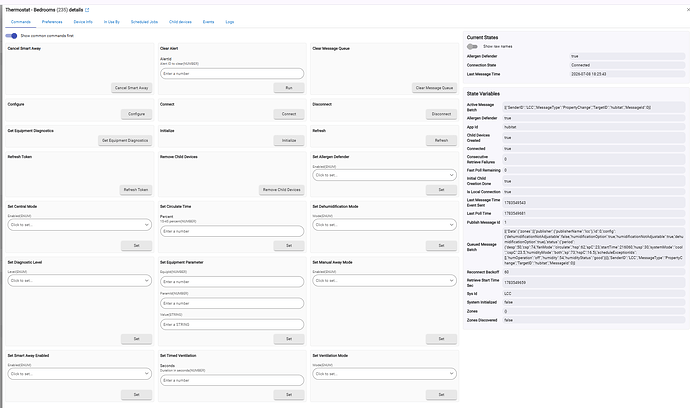This screenshot has width=690, height=408.
Task: Click Set under Set Smart Away Enabled
Action: click(x=136, y=394)
